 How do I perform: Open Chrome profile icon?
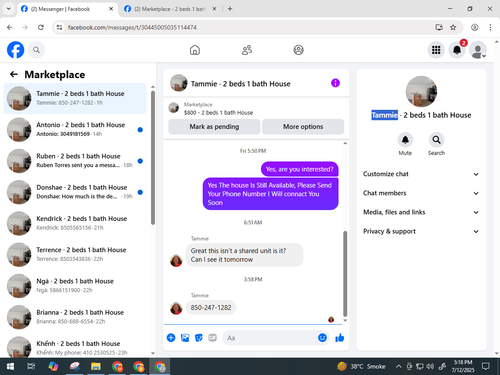click(x=475, y=27)
